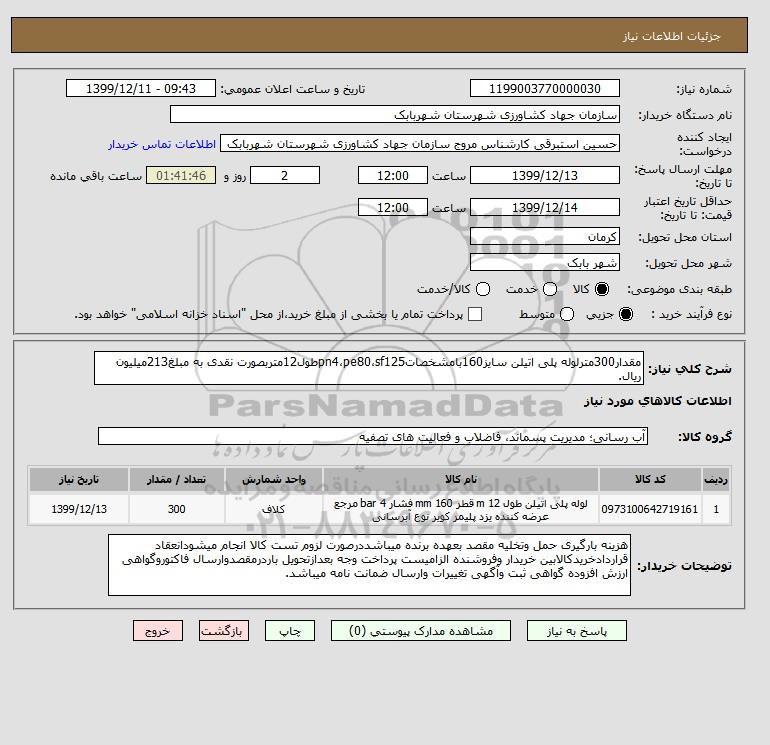Click announcement date field 1399/12/11 - 09:43
The width and height of the screenshot is (770, 745).
[x=141, y=88]
